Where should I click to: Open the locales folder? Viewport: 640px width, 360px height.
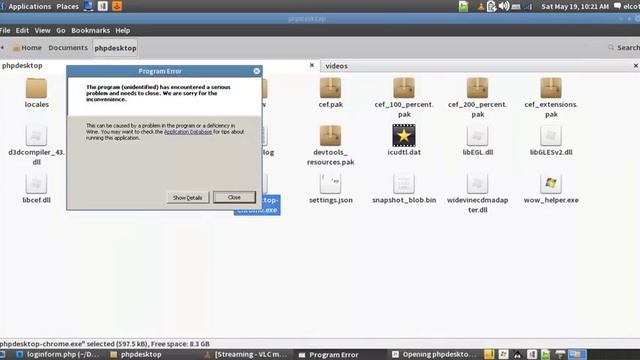click(36, 88)
